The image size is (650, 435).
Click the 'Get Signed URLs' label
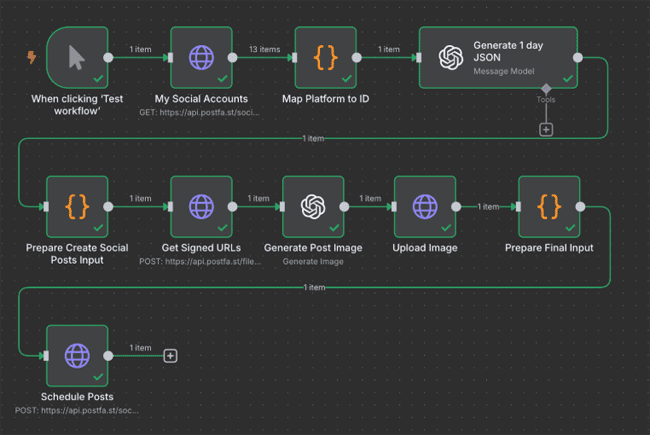click(x=201, y=248)
